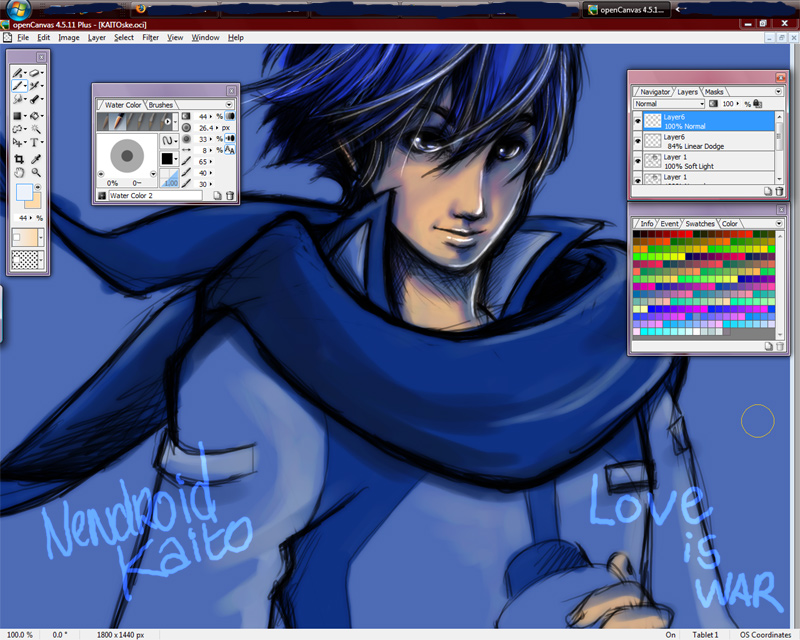The height and width of the screenshot is (640, 800).
Task: Switch to Brushes tab
Action: pos(161,105)
